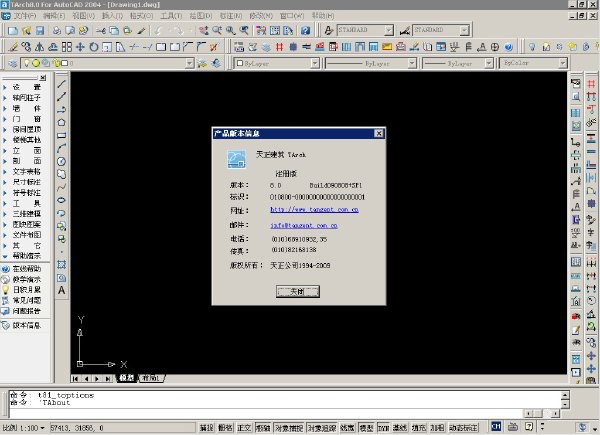Click the scissors Cut icon

coord(101,31)
